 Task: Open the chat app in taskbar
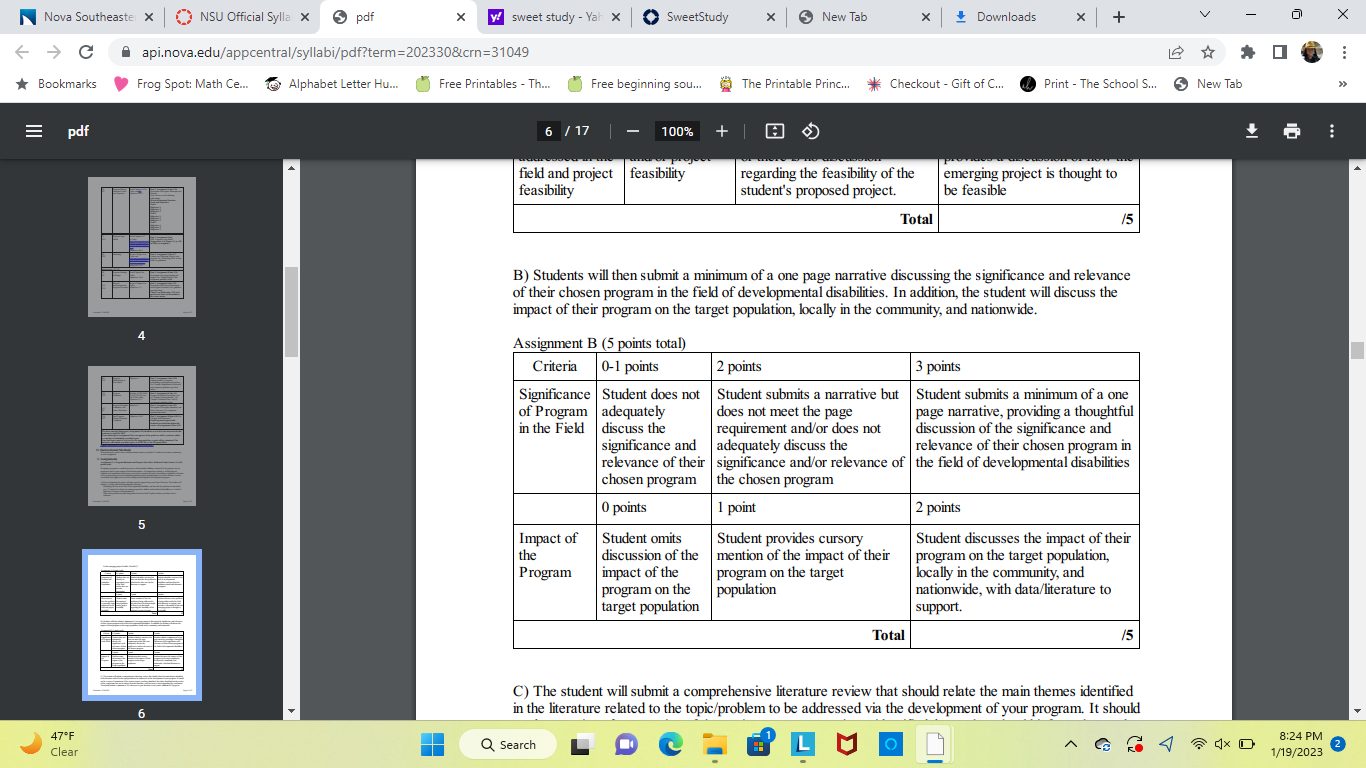tap(626, 744)
